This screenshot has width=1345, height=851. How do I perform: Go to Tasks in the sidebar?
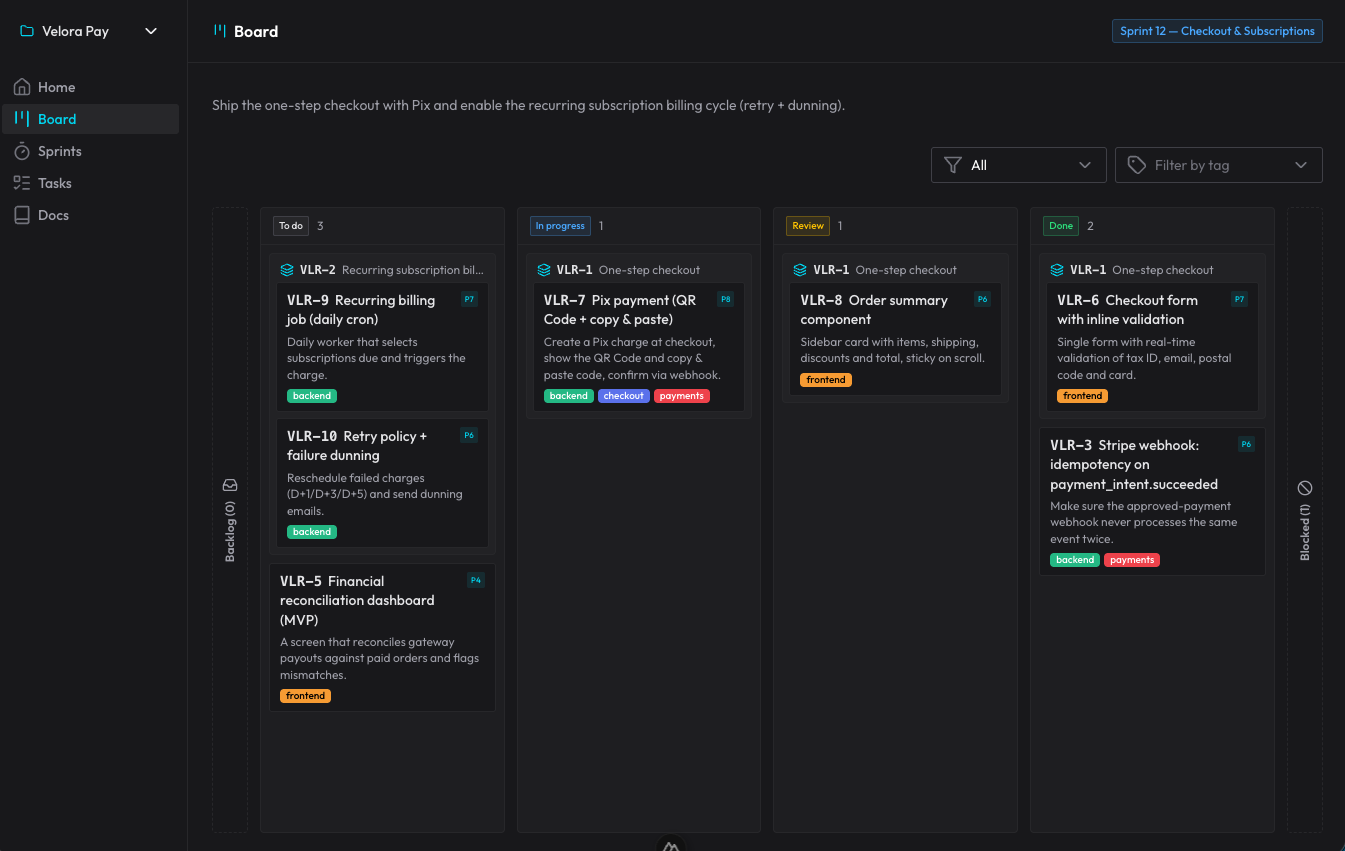[90, 183]
